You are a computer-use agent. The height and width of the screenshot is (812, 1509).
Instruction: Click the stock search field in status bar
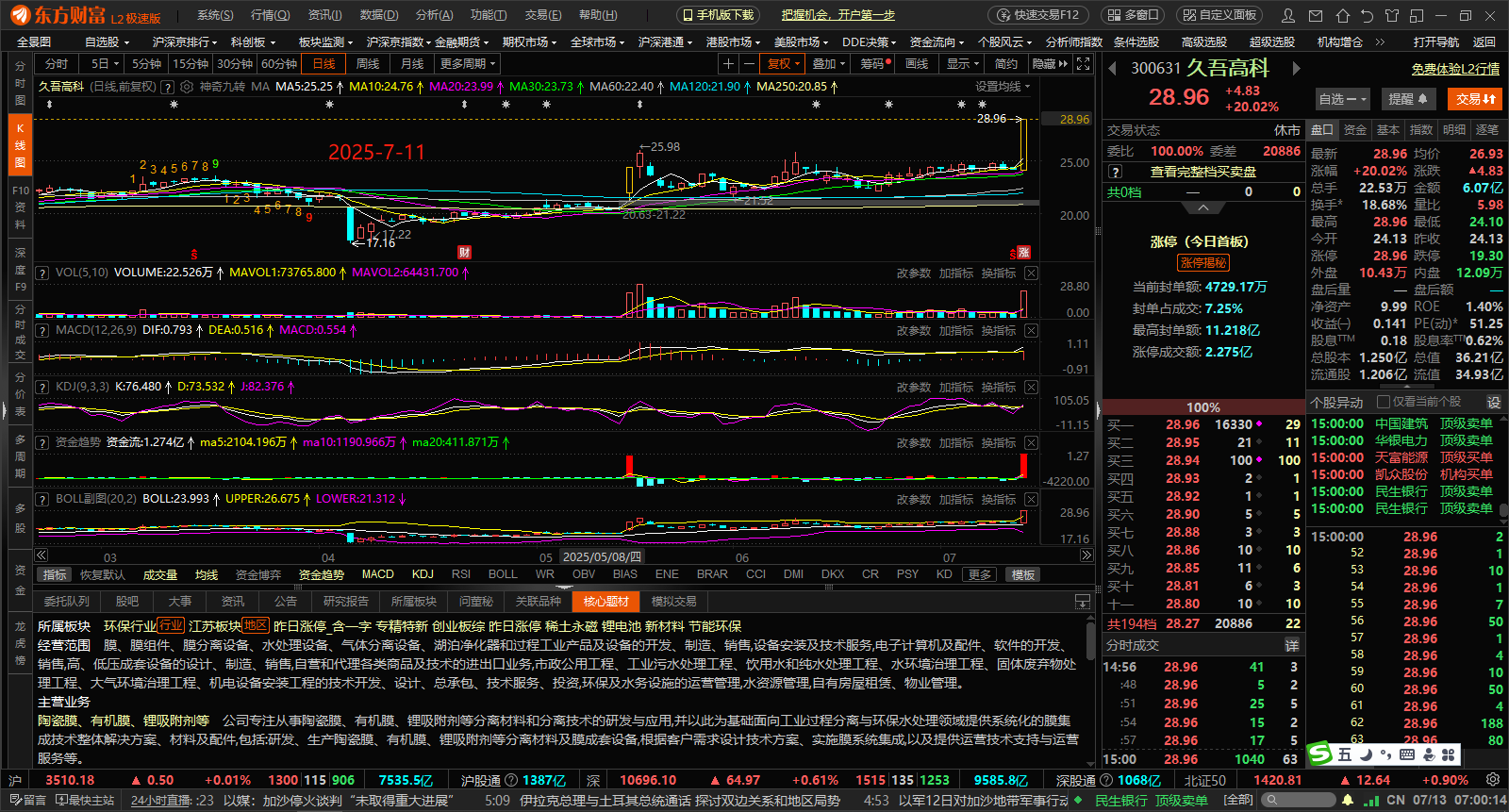(1298, 800)
